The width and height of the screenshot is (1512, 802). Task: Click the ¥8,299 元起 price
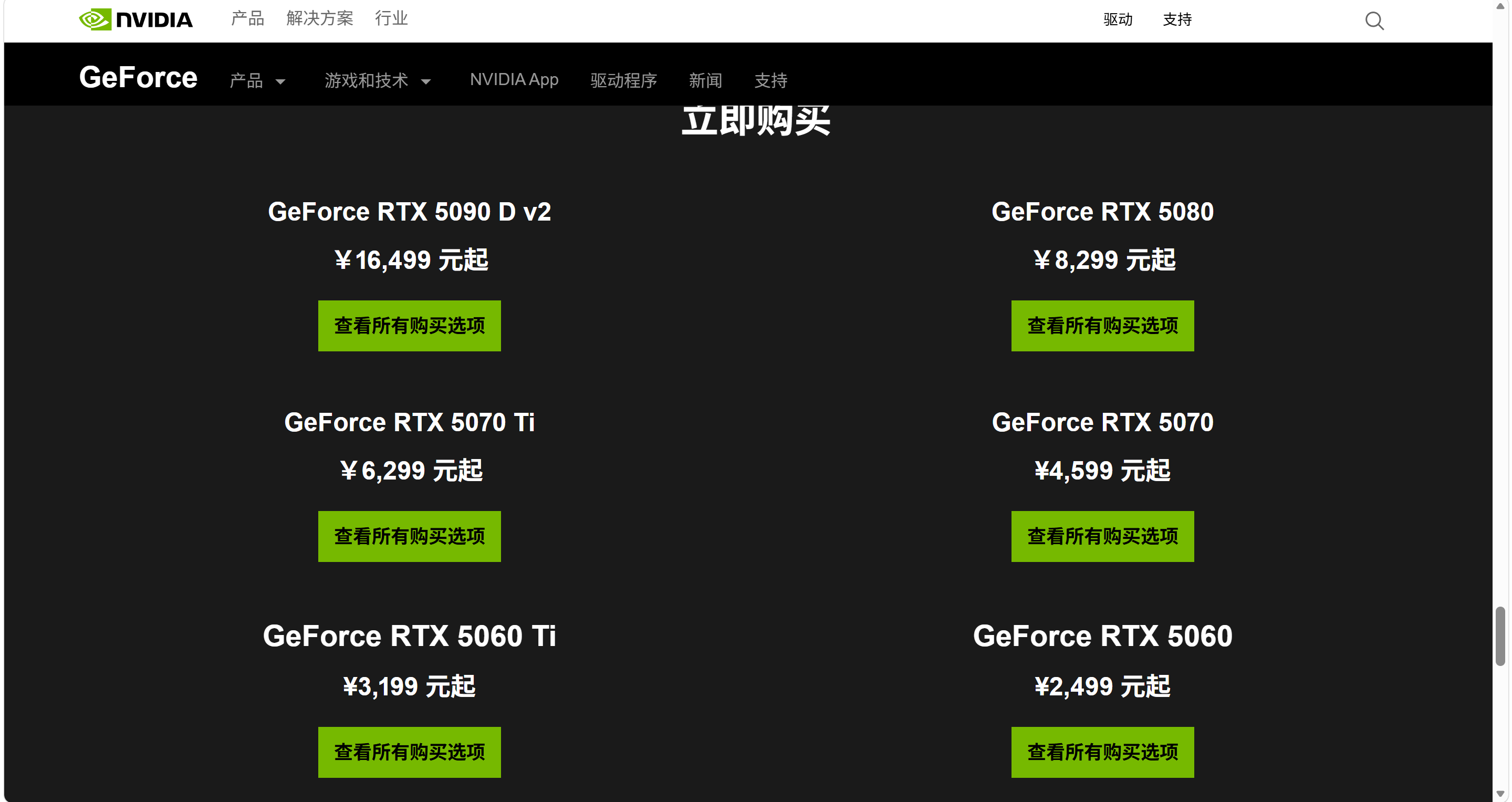coord(1104,260)
